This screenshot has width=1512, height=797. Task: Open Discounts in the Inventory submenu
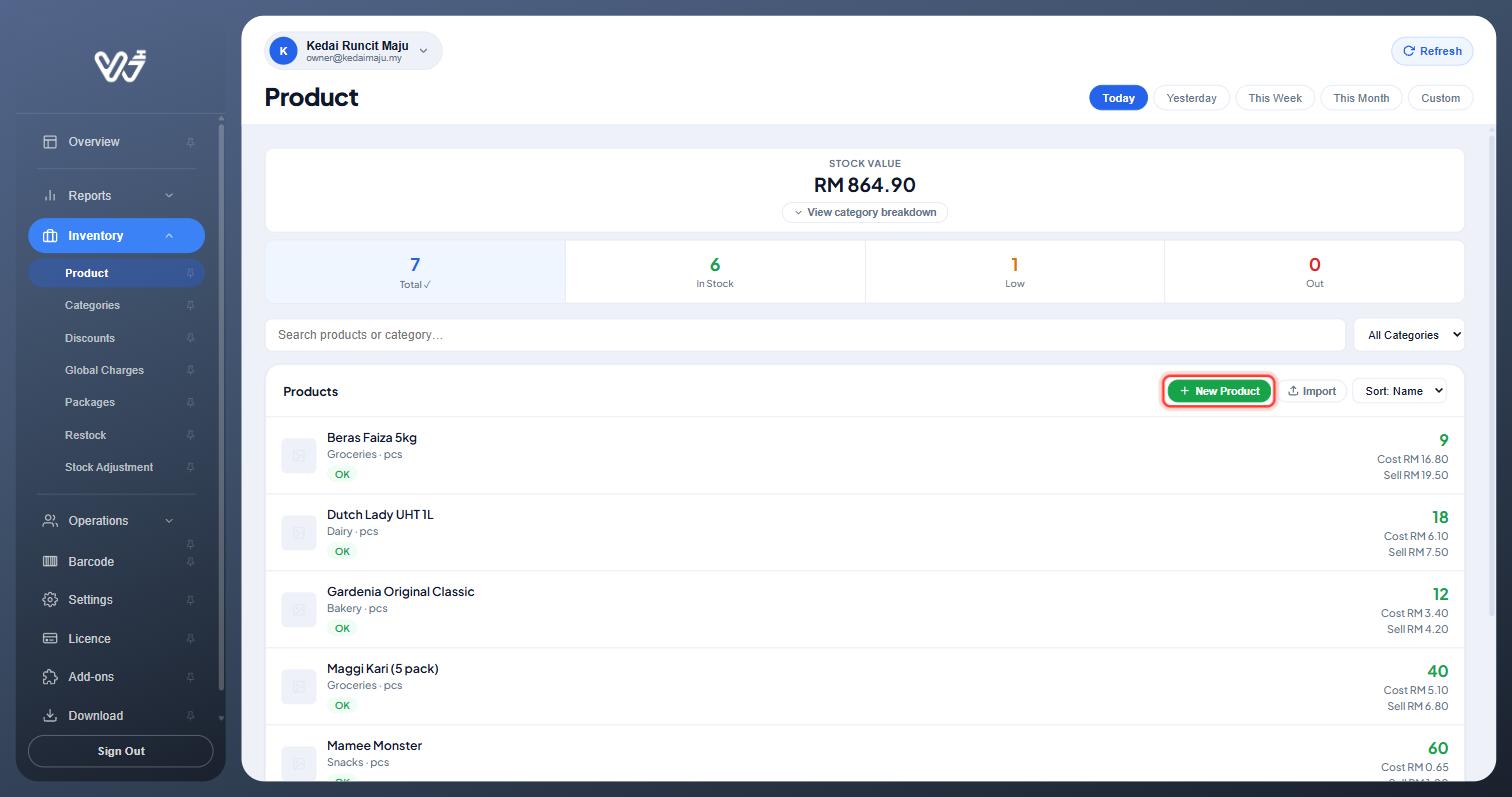[90, 338]
